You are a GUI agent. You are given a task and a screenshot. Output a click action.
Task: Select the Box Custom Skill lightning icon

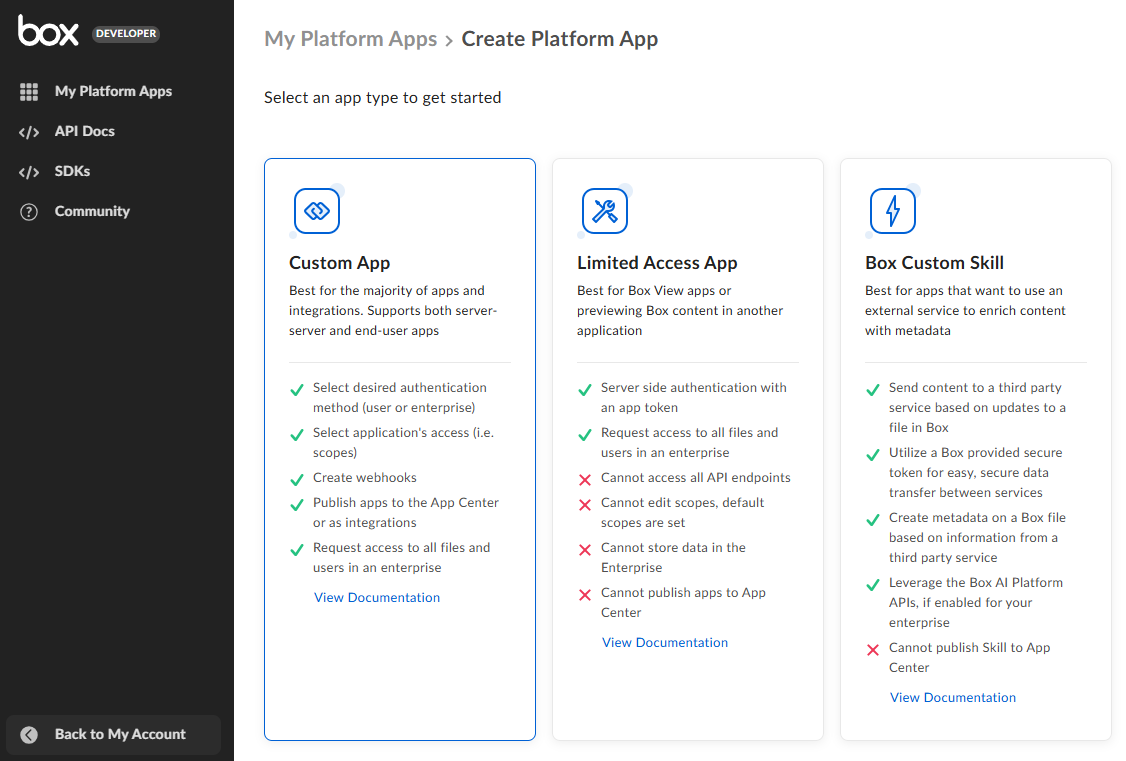[893, 211]
